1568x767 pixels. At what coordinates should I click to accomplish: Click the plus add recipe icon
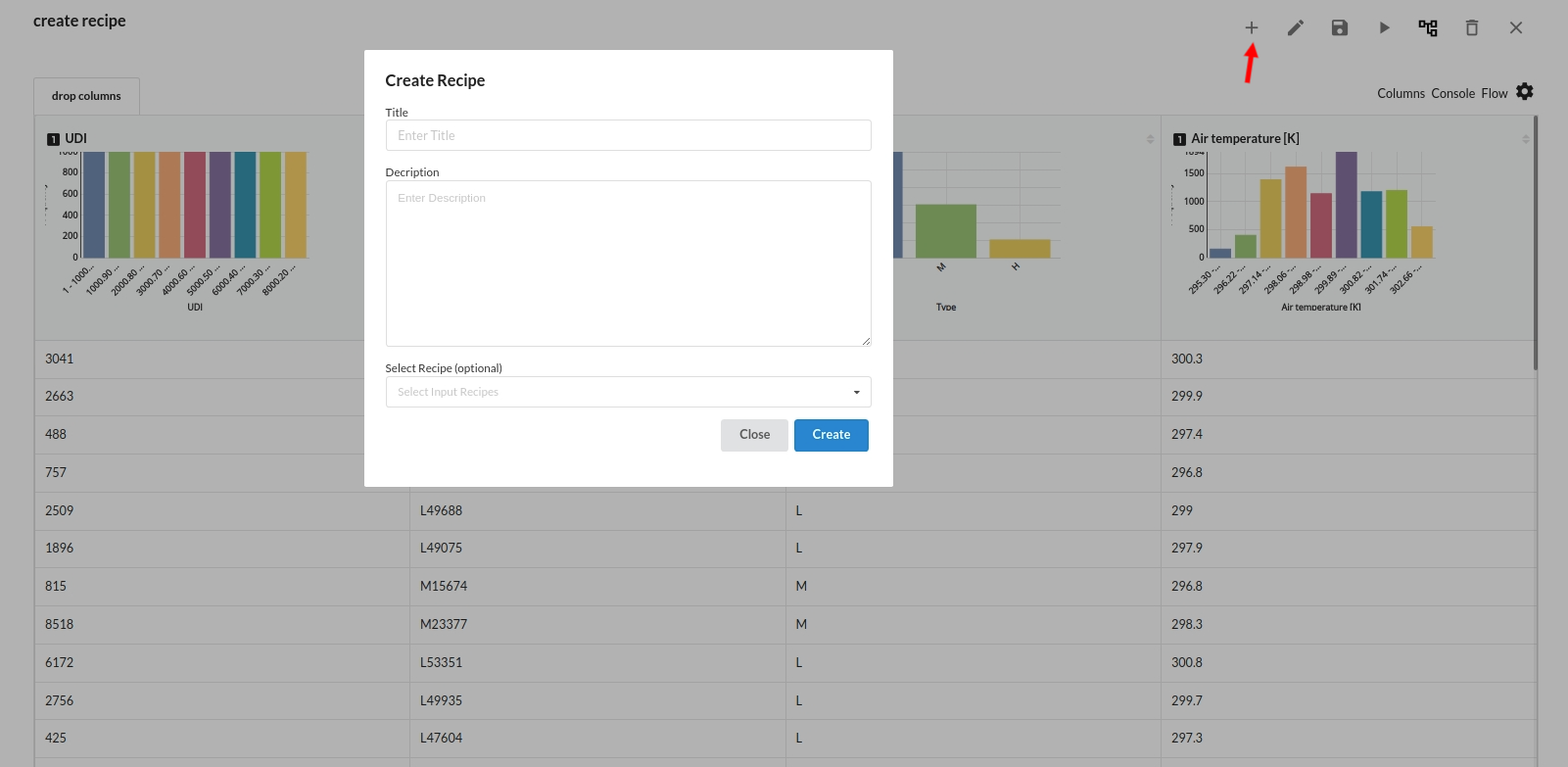tap(1251, 27)
